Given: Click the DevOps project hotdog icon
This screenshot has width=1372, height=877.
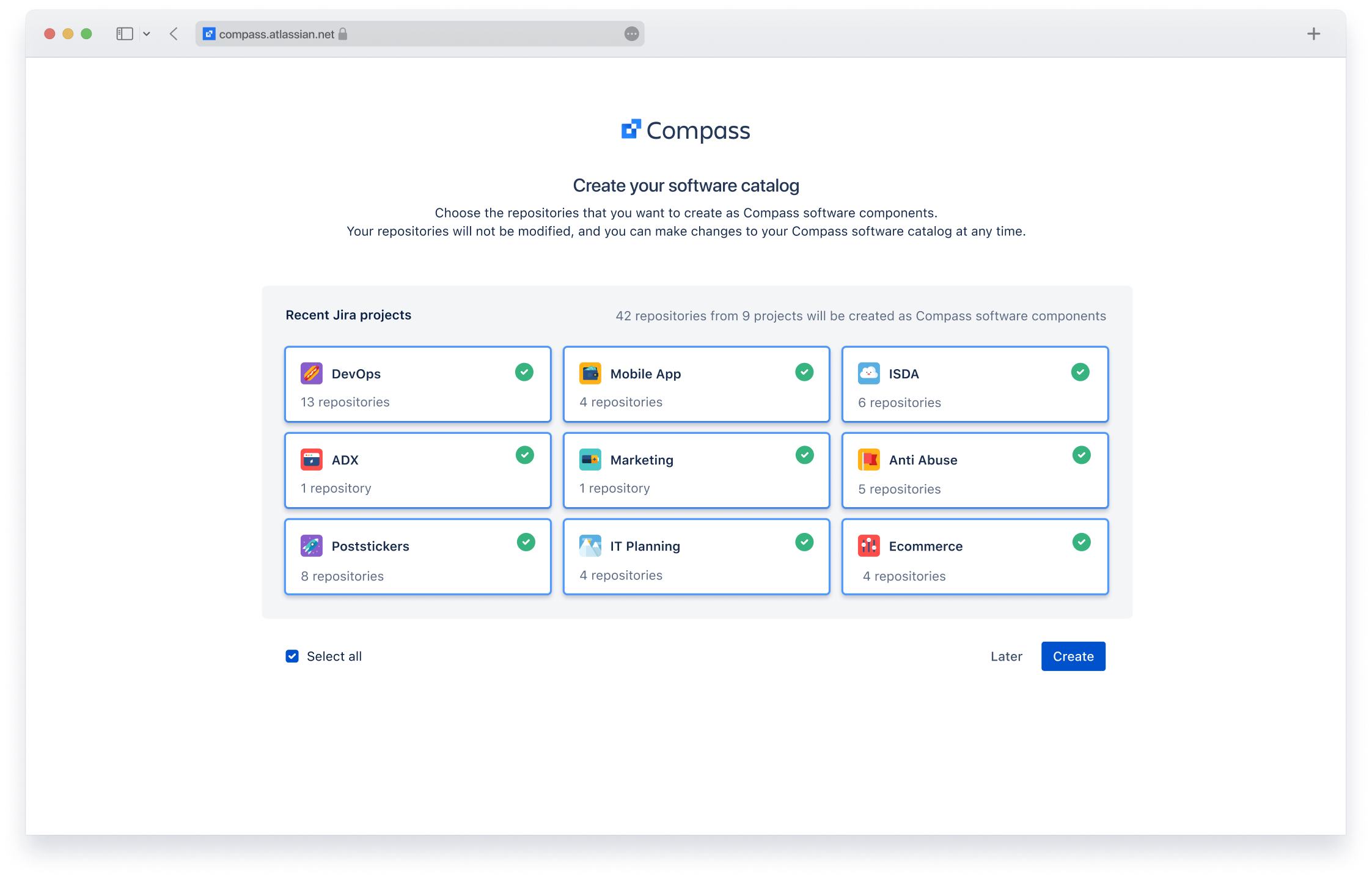Looking at the screenshot, I should (x=311, y=373).
